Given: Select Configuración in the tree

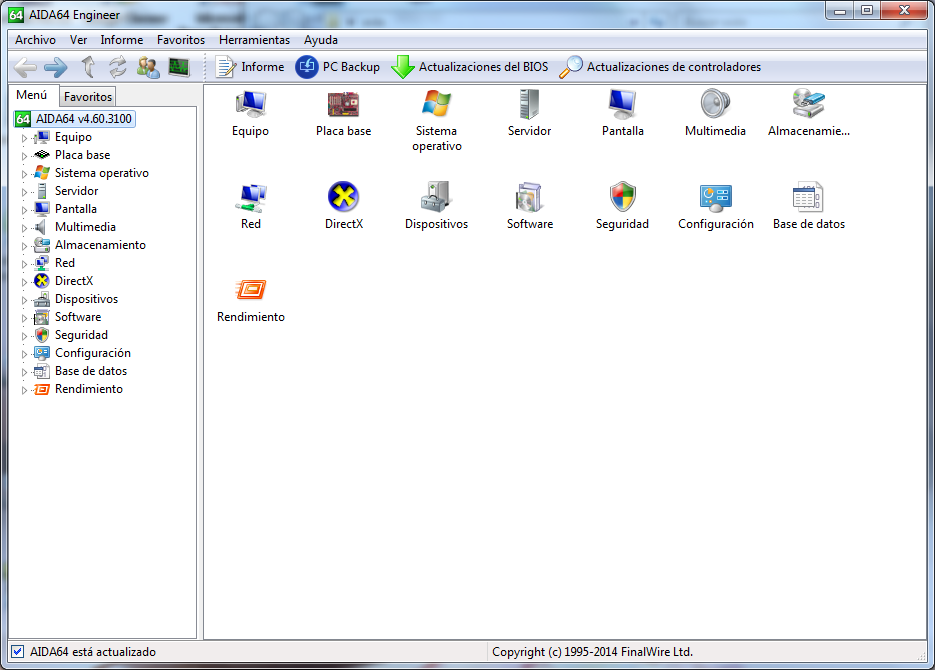Looking at the screenshot, I should point(92,353).
